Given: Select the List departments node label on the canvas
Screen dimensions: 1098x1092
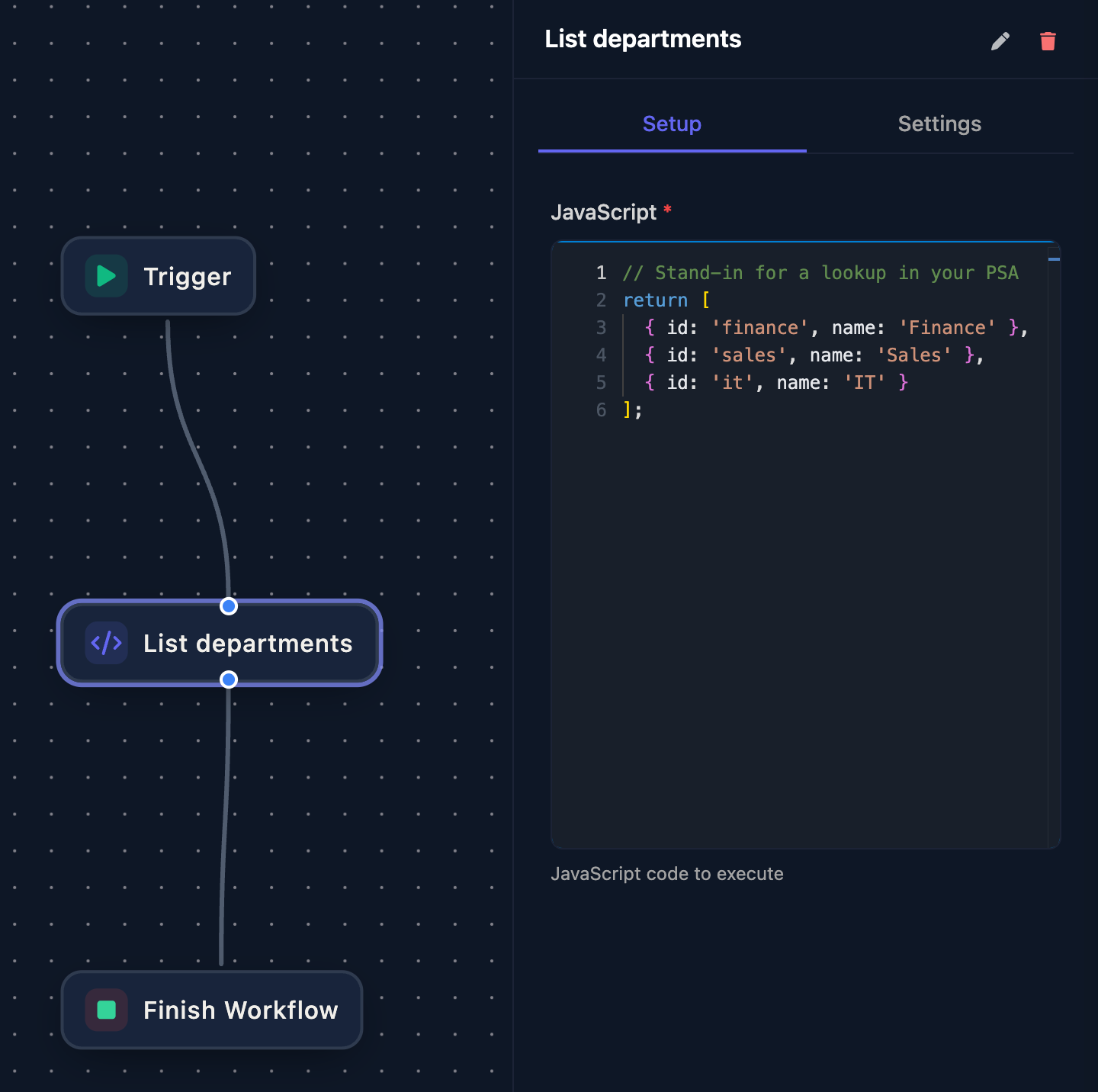Looking at the screenshot, I should (x=248, y=644).
